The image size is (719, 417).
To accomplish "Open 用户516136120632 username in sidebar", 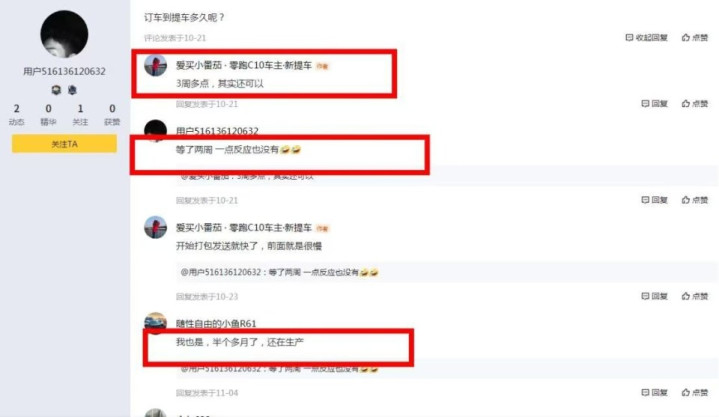I will click(x=64, y=71).
